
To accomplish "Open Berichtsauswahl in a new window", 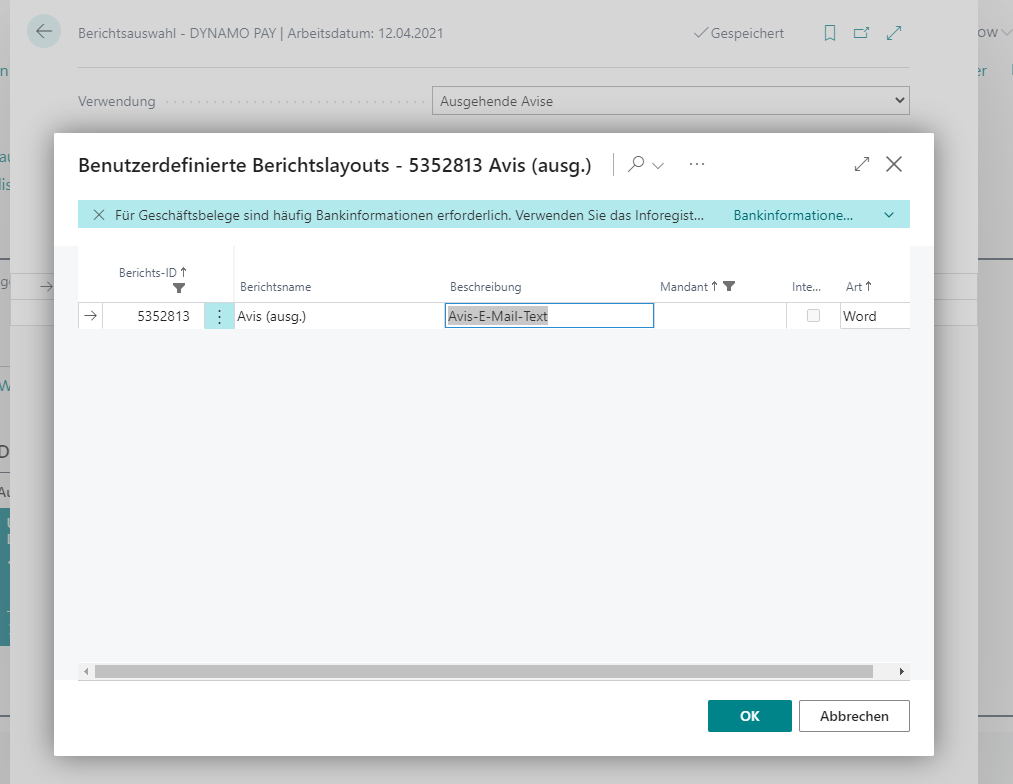I will pyautogui.click(x=860, y=32).
